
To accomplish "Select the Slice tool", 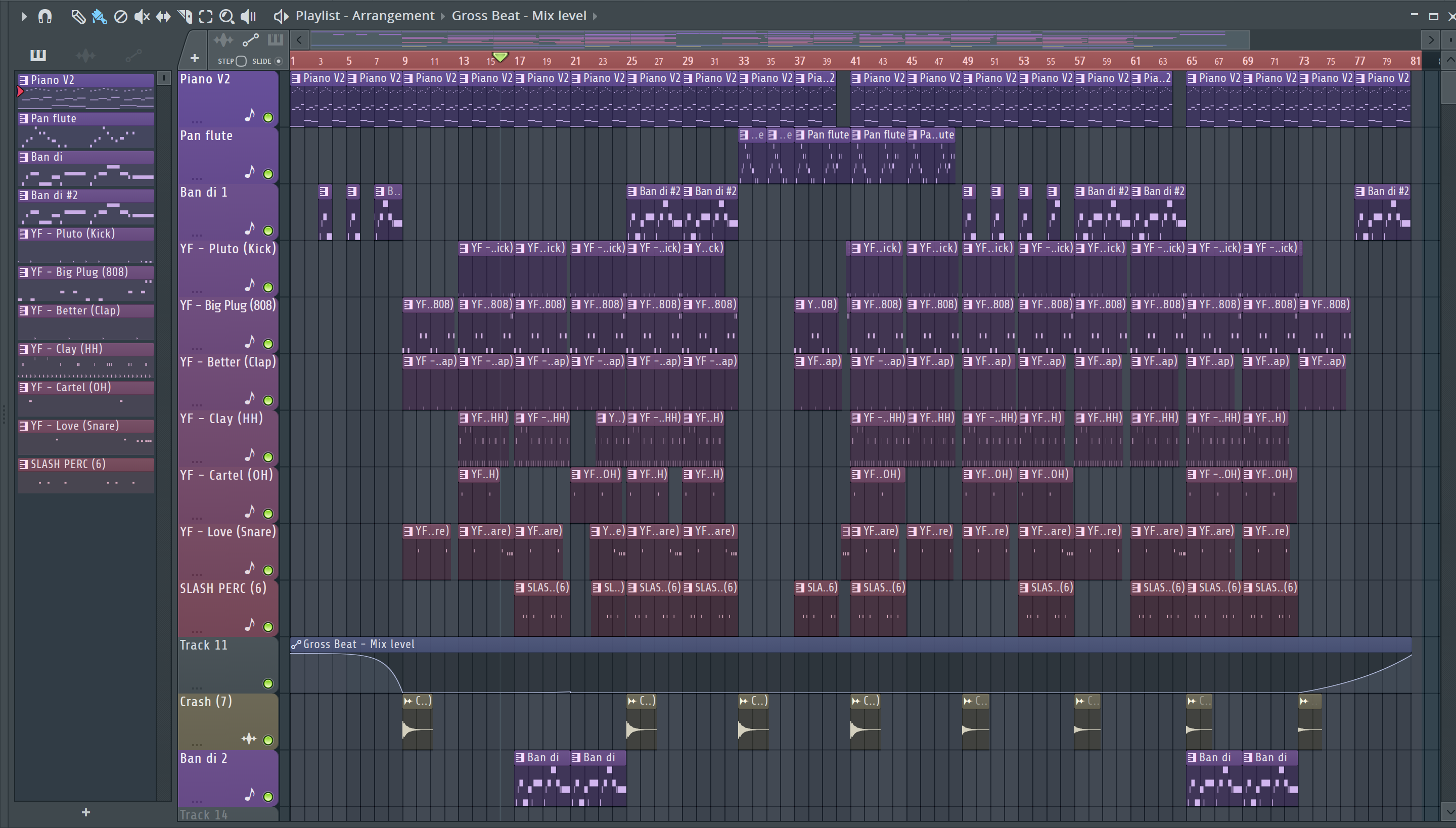I will click(x=185, y=17).
